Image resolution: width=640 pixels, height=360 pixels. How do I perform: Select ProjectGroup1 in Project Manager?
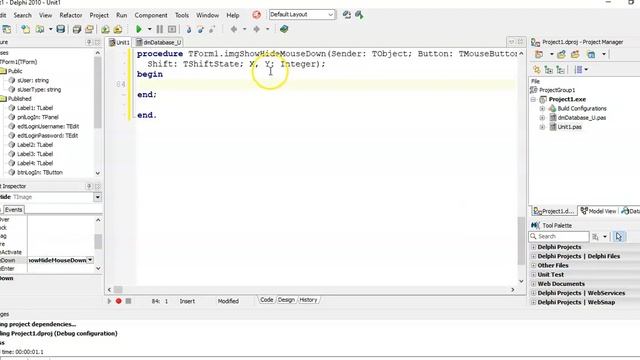click(557, 90)
